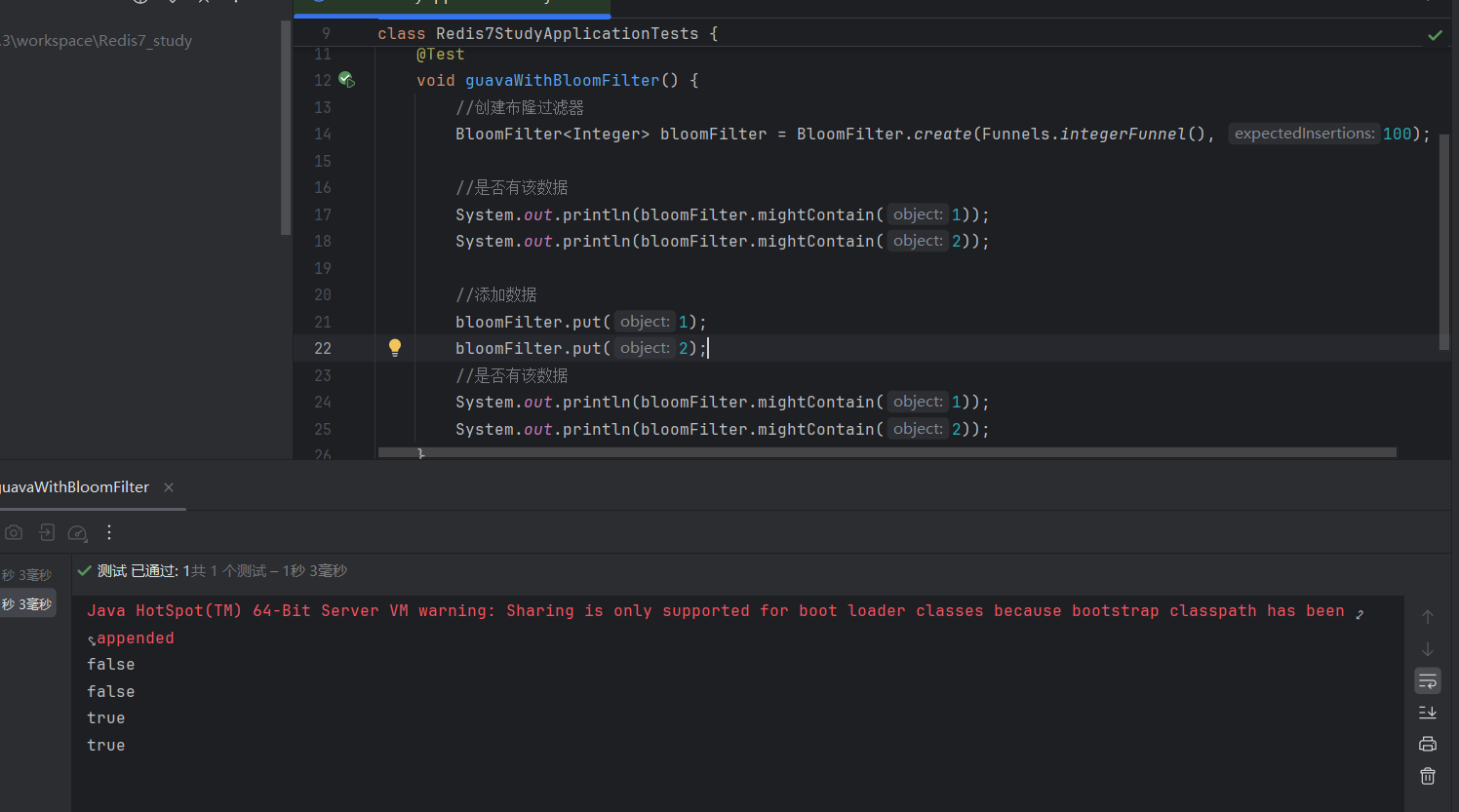Click the project panel vertical scrollbar
The width and height of the screenshot is (1459, 812).
[286, 127]
